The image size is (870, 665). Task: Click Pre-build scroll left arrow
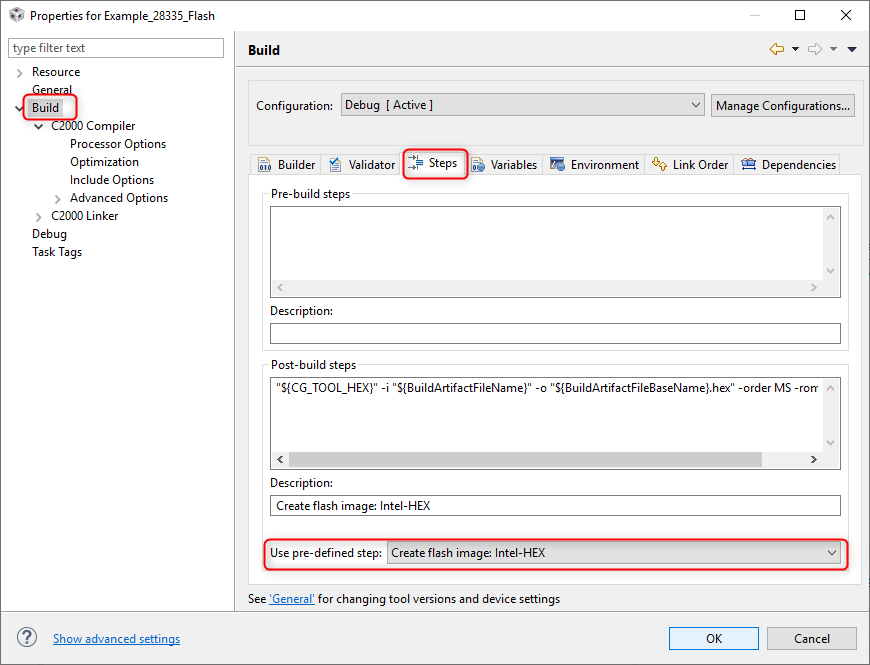click(280, 287)
